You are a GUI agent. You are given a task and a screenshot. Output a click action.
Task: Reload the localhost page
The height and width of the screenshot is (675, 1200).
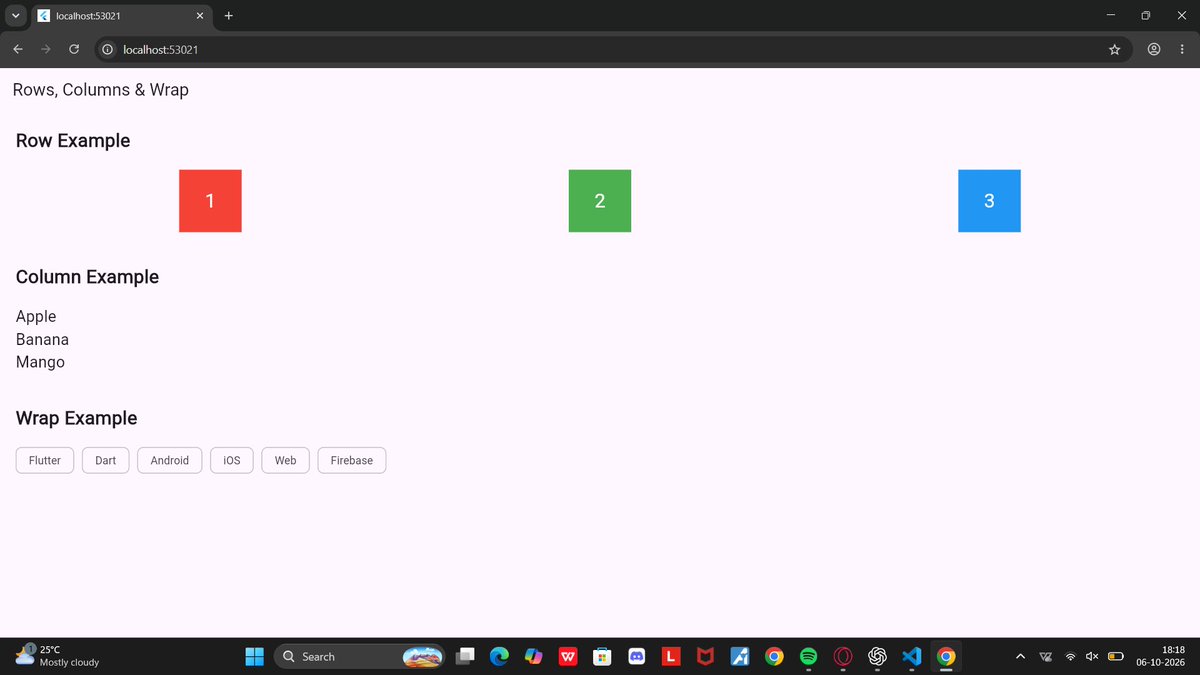74,49
